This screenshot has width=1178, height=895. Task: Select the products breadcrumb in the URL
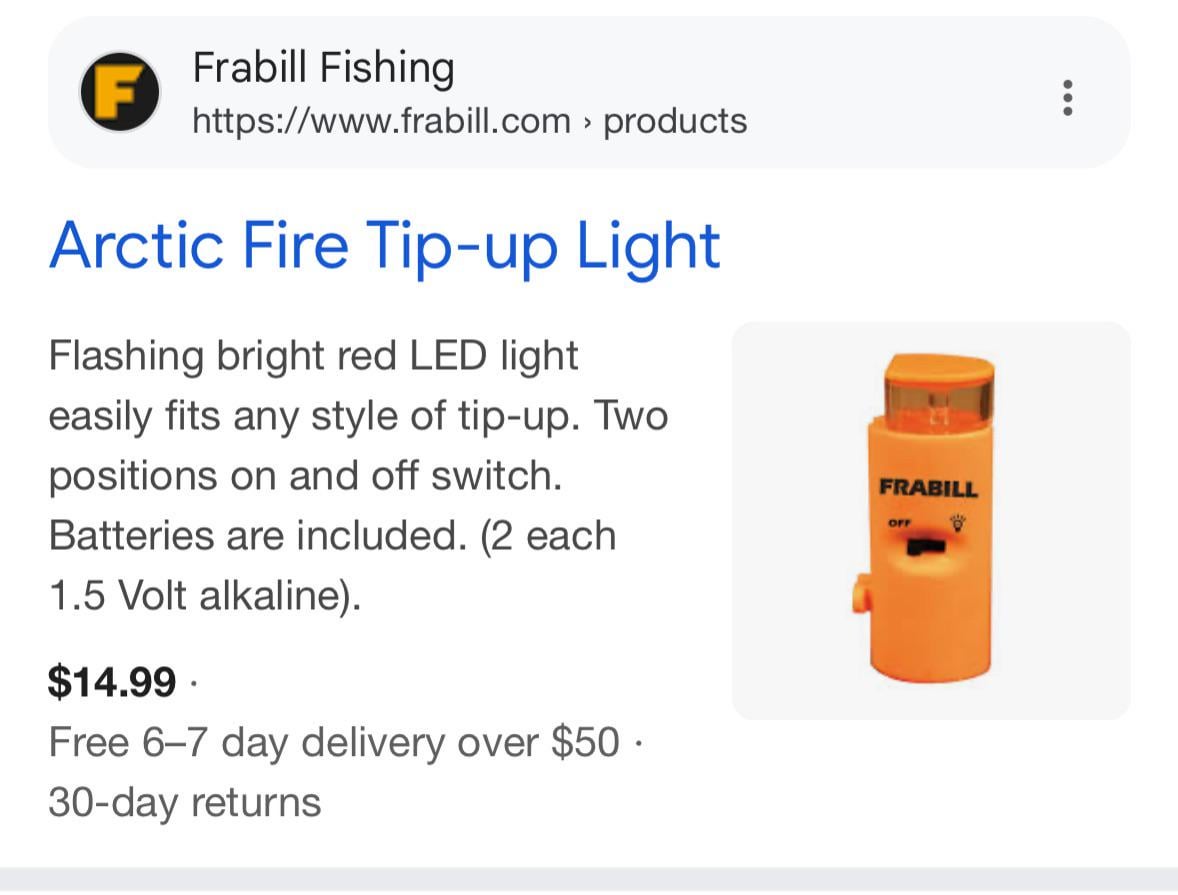coord(676,121)
